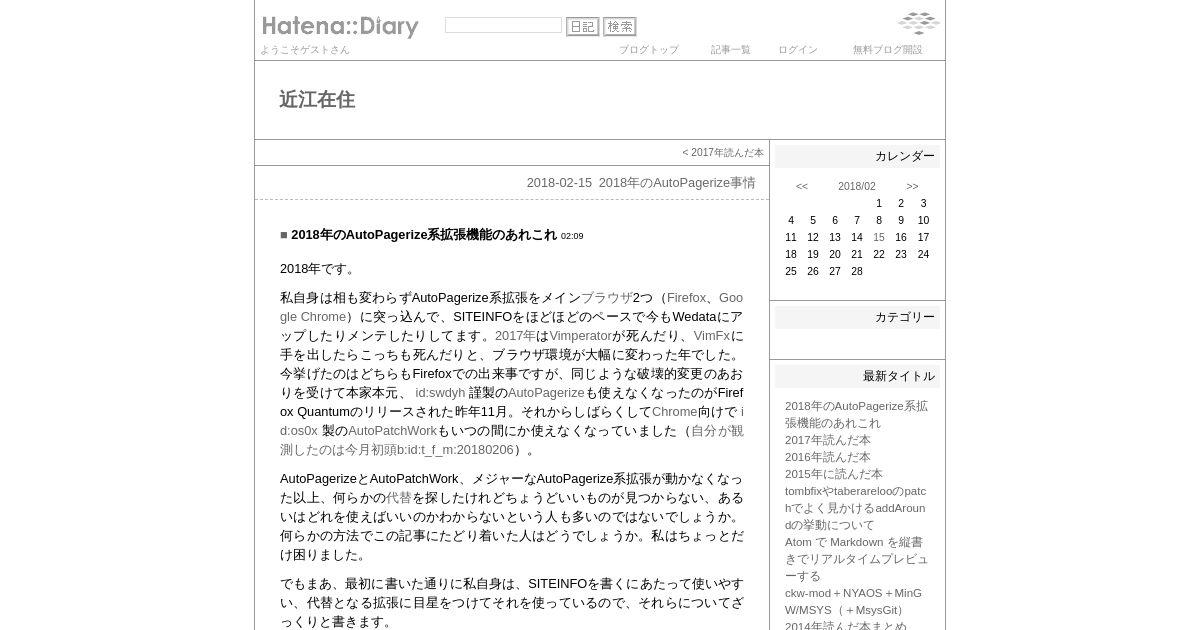The image size is (1200, 630).
Task: Open the Chrome keyword link
Action: tap(675, 412)
